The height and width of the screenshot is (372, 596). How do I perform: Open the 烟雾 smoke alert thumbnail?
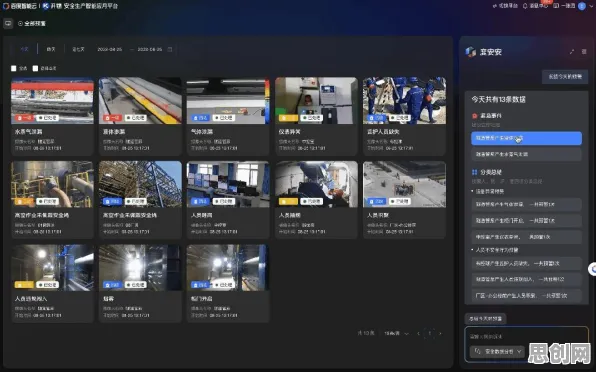tap(140, 268)
